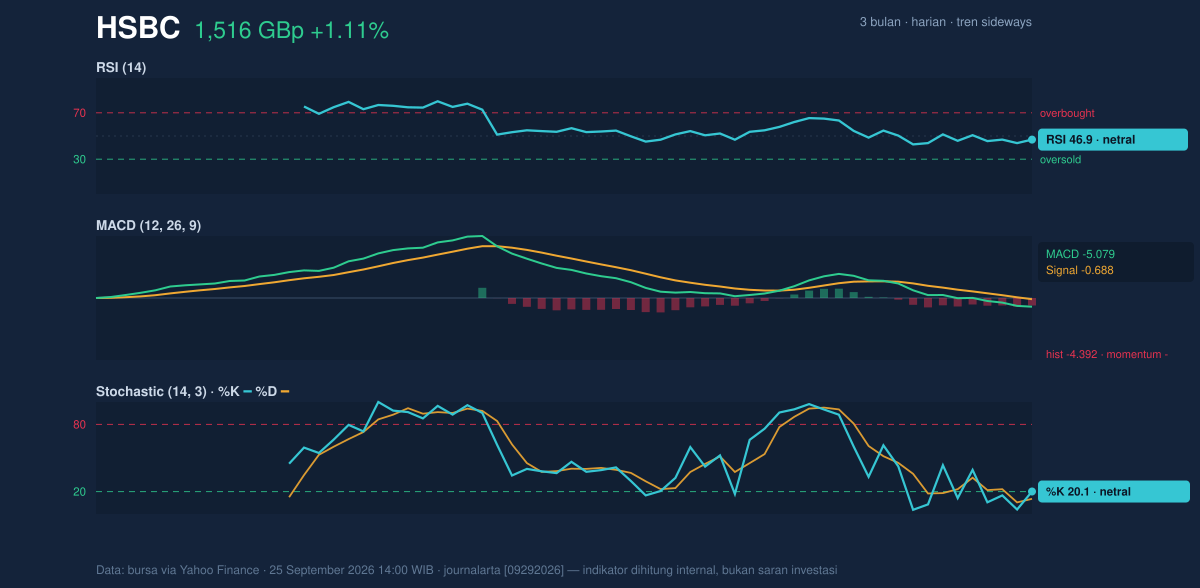Click the HSBC ticker title
The image size is (1200, 588).
pos(138,29)
